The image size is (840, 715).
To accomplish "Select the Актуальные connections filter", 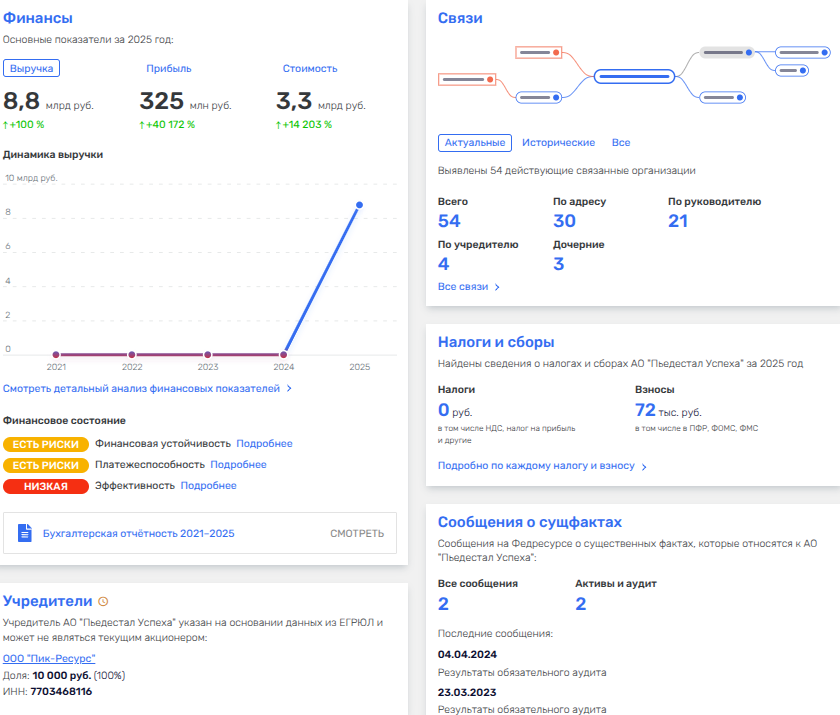I will click(x=475, y=142).
